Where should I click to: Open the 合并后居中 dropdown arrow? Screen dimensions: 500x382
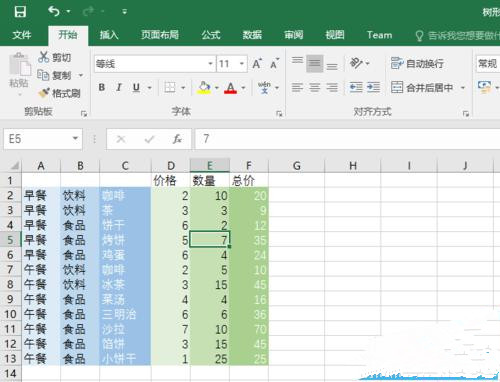[x=463, y=88]
